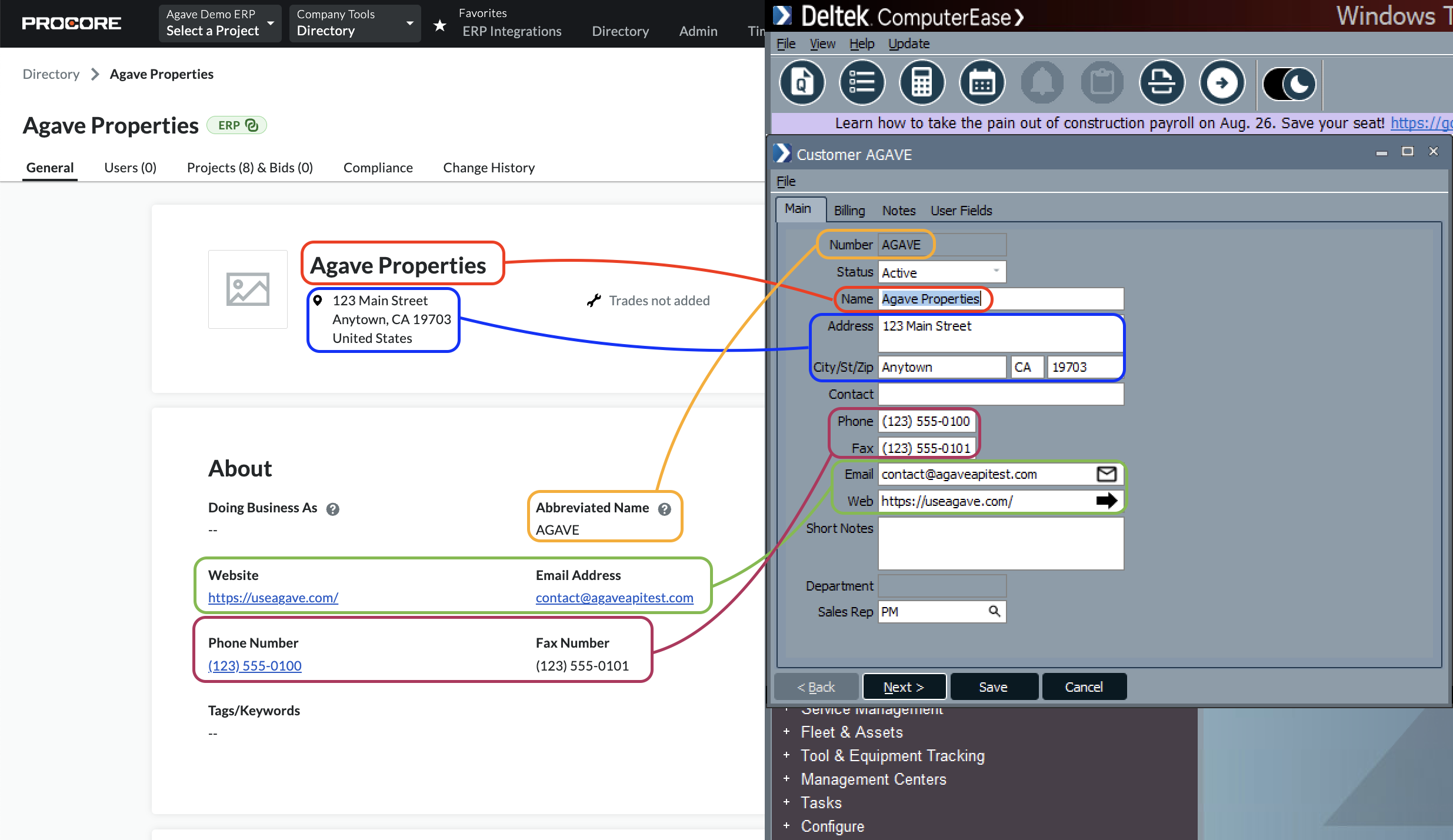The height and width of the screenshot is (840, 1453).
Task: Select the Main tab
Action: tap(801, 209)
